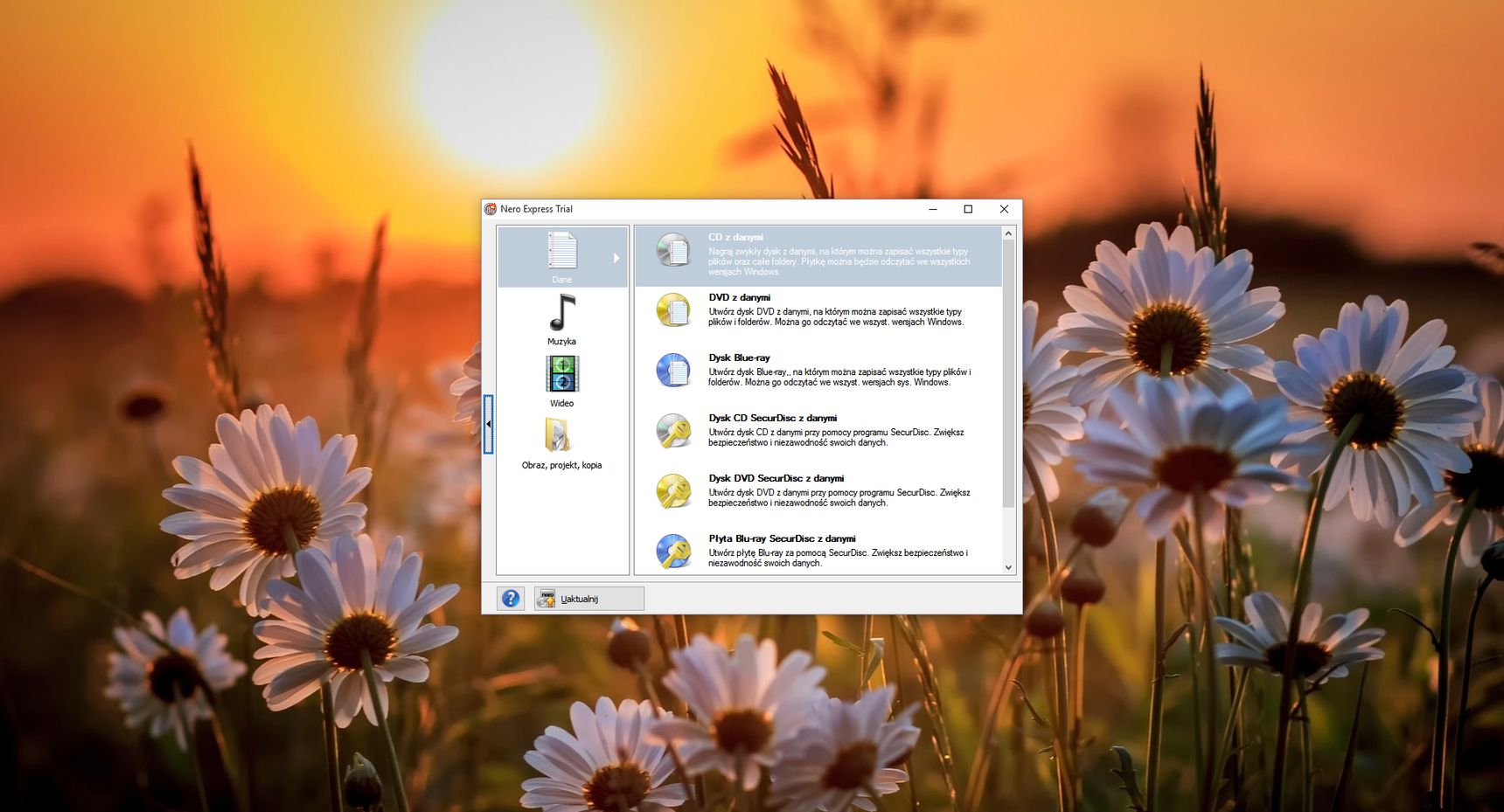This screenshot has height=812, width=1504.
Task: Choose the 'Dysk DVD SecurDisc z danymi' title
Action: [x=776, y=478]
